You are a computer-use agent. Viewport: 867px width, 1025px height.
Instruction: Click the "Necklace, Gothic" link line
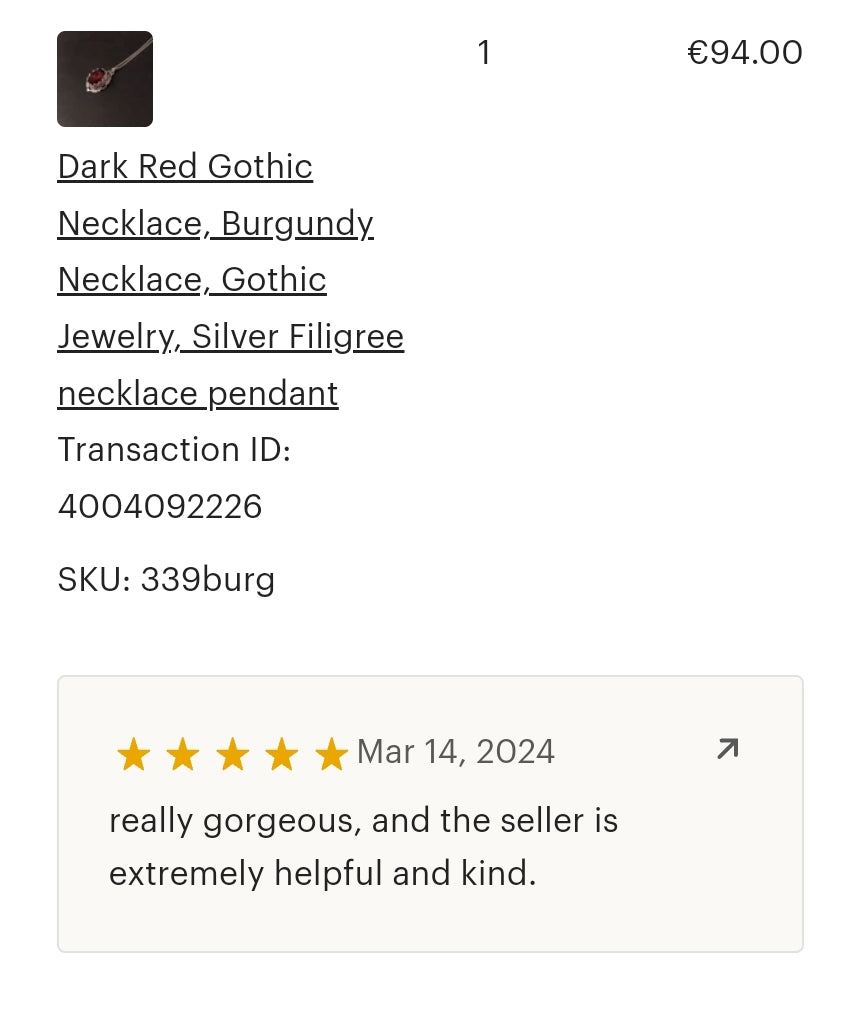tap(192, 279)
